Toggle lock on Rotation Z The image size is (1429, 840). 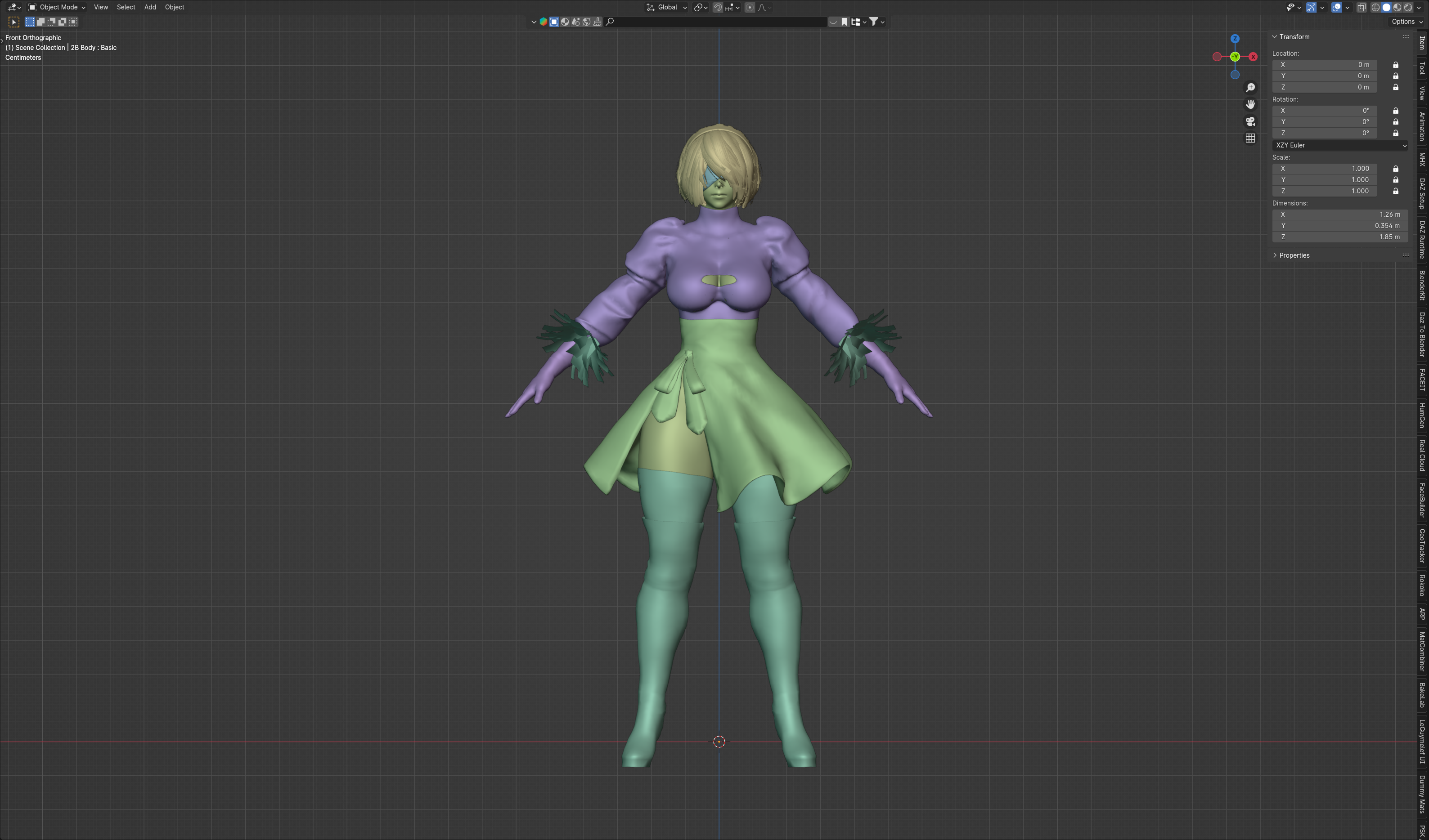pyautogui.click(x=1396, y=133)
